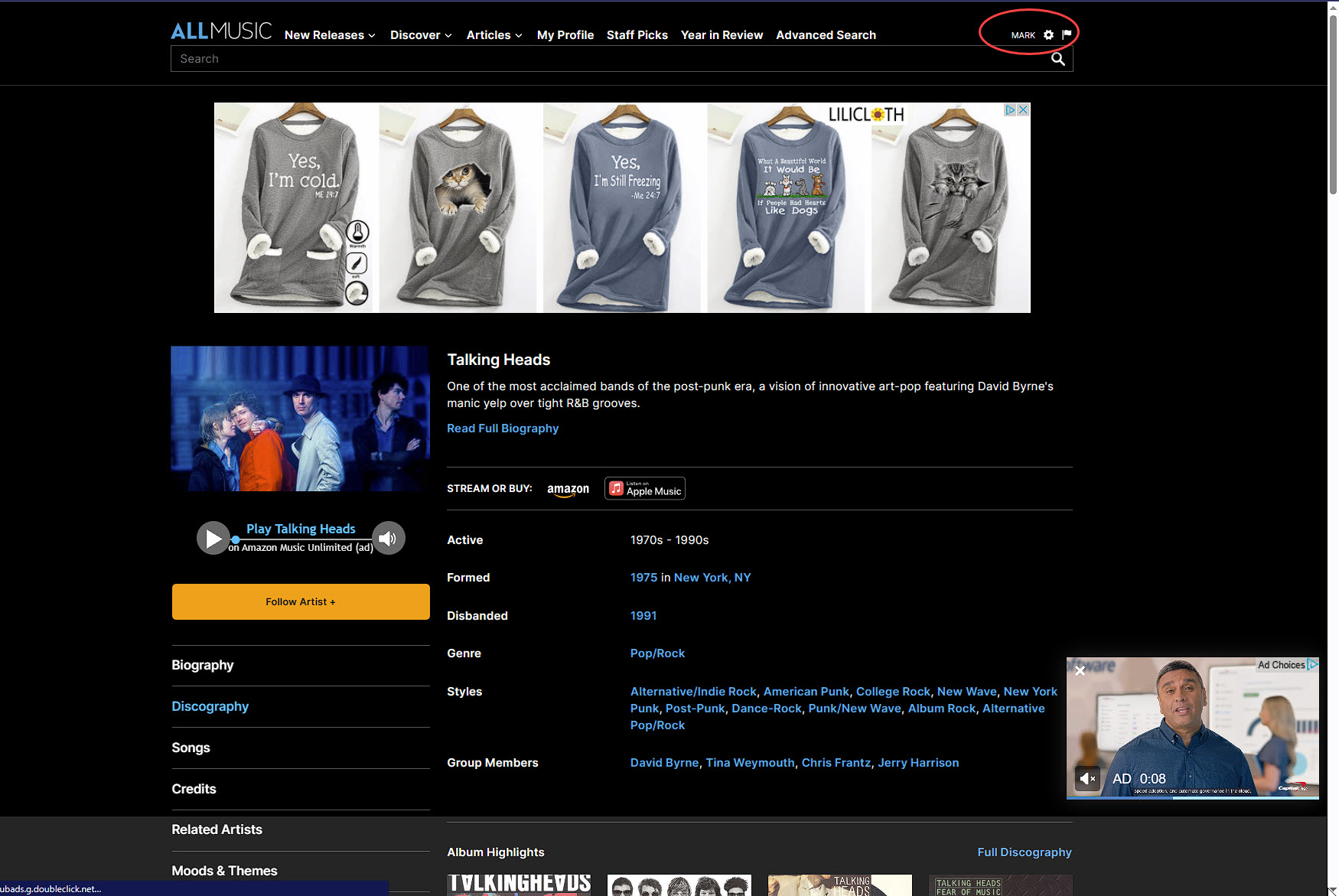Close the floating video ad
Image resolution: width=1339 pixels, height=896 pixels.
click(1080, 671)
